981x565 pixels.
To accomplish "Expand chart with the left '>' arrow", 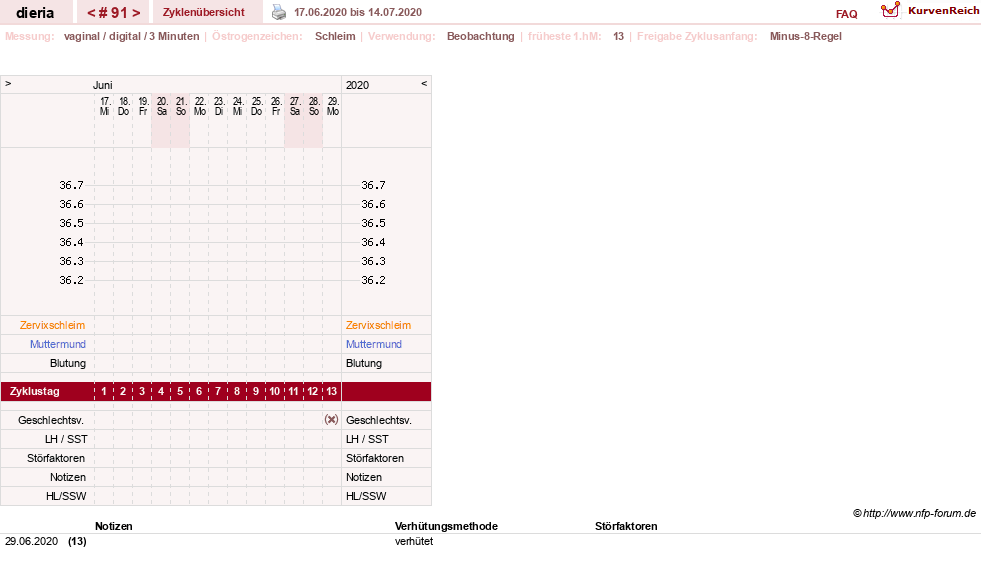I will 8,83.
